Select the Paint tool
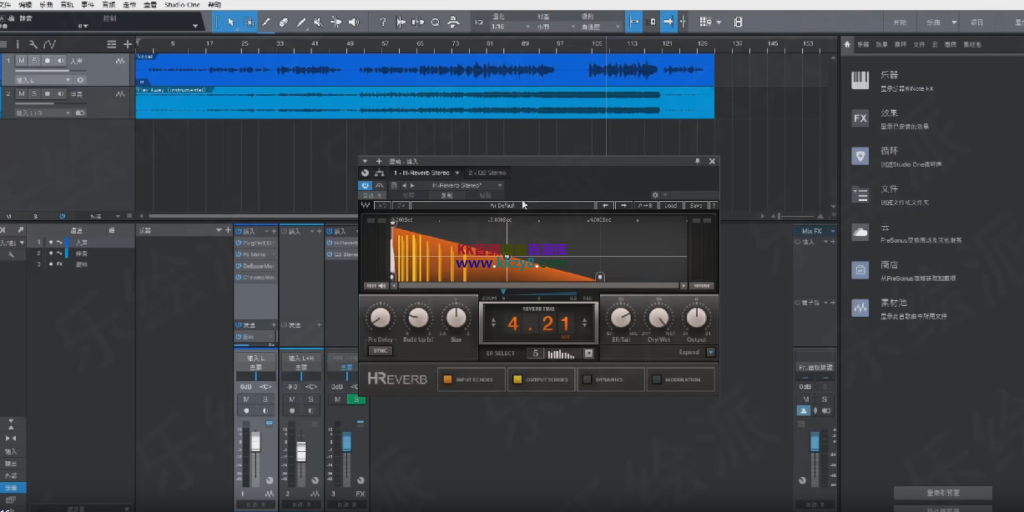1024x512 pixels. point(301,22)
